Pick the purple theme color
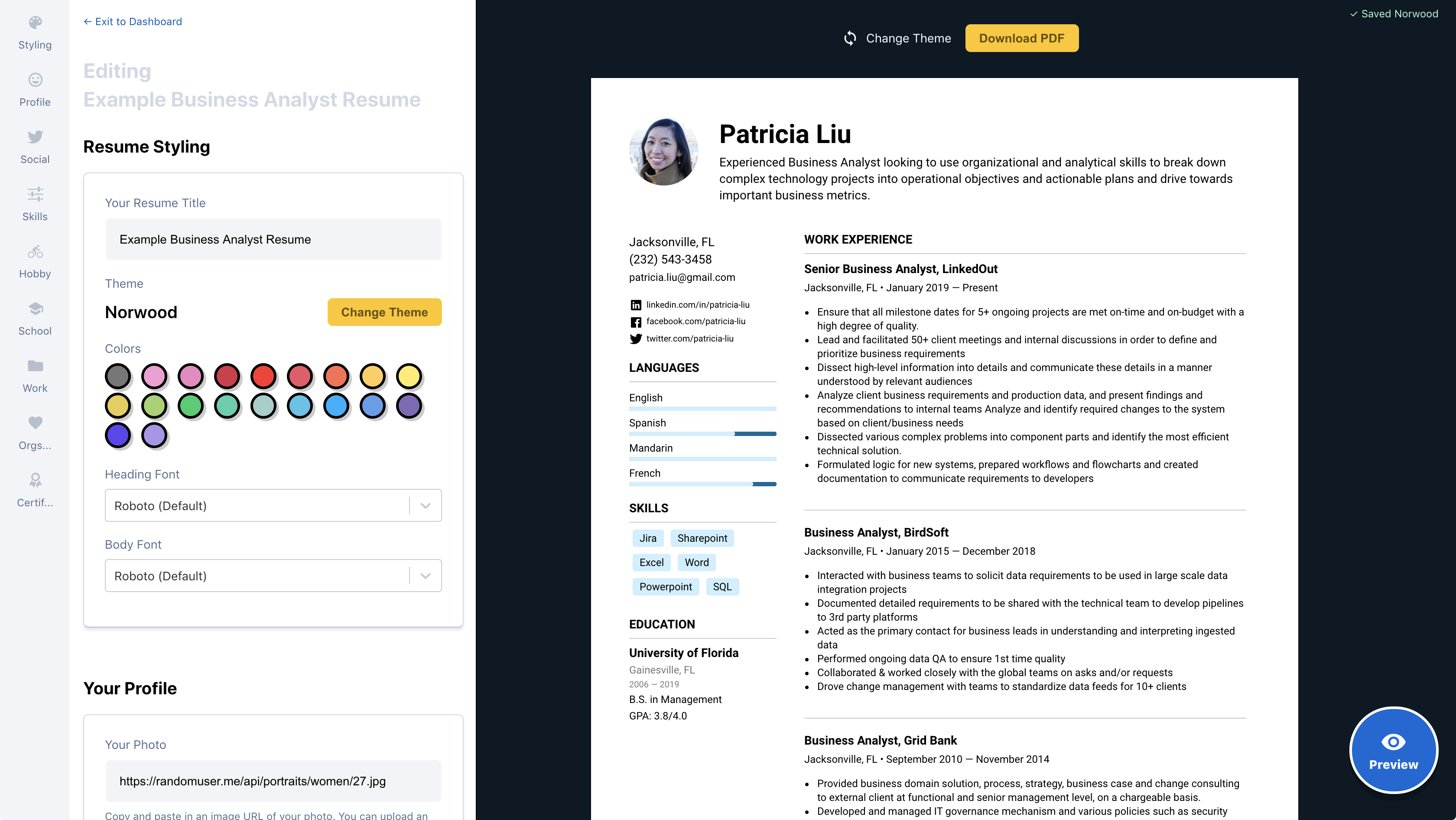The width and height of the screenshot is (1456, 820). (409, 406)
